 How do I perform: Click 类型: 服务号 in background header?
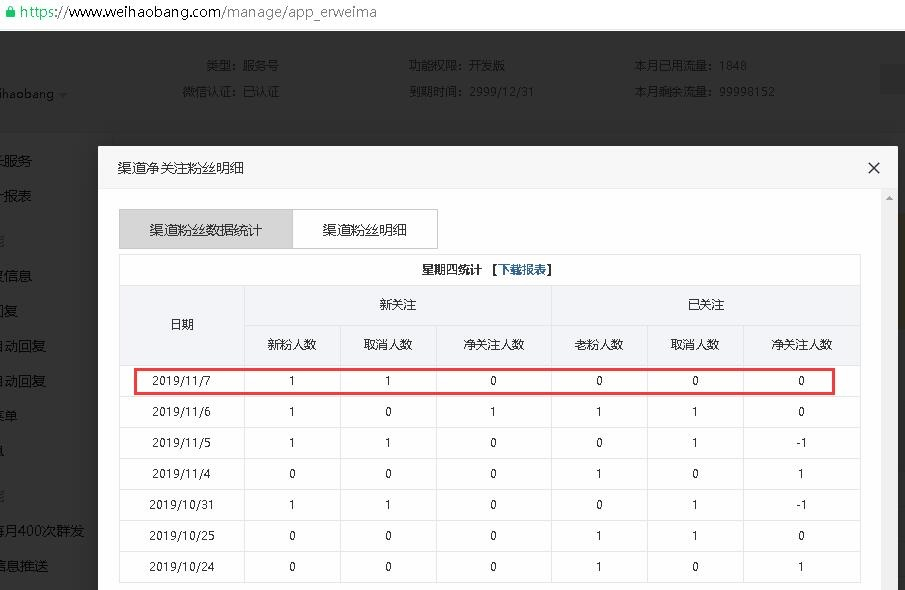[x=242, y=66]
